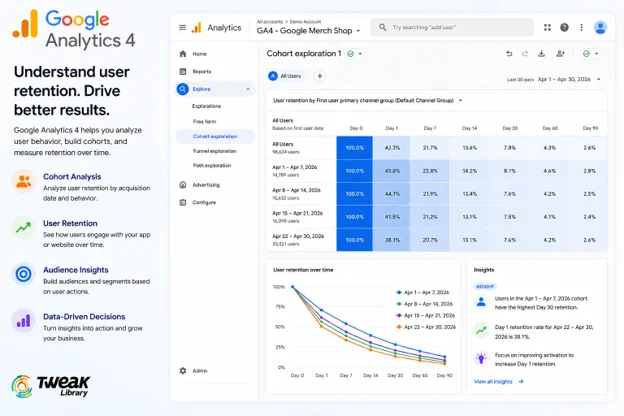
Task: Click View all insights link
Action: (x=499, y=381)
